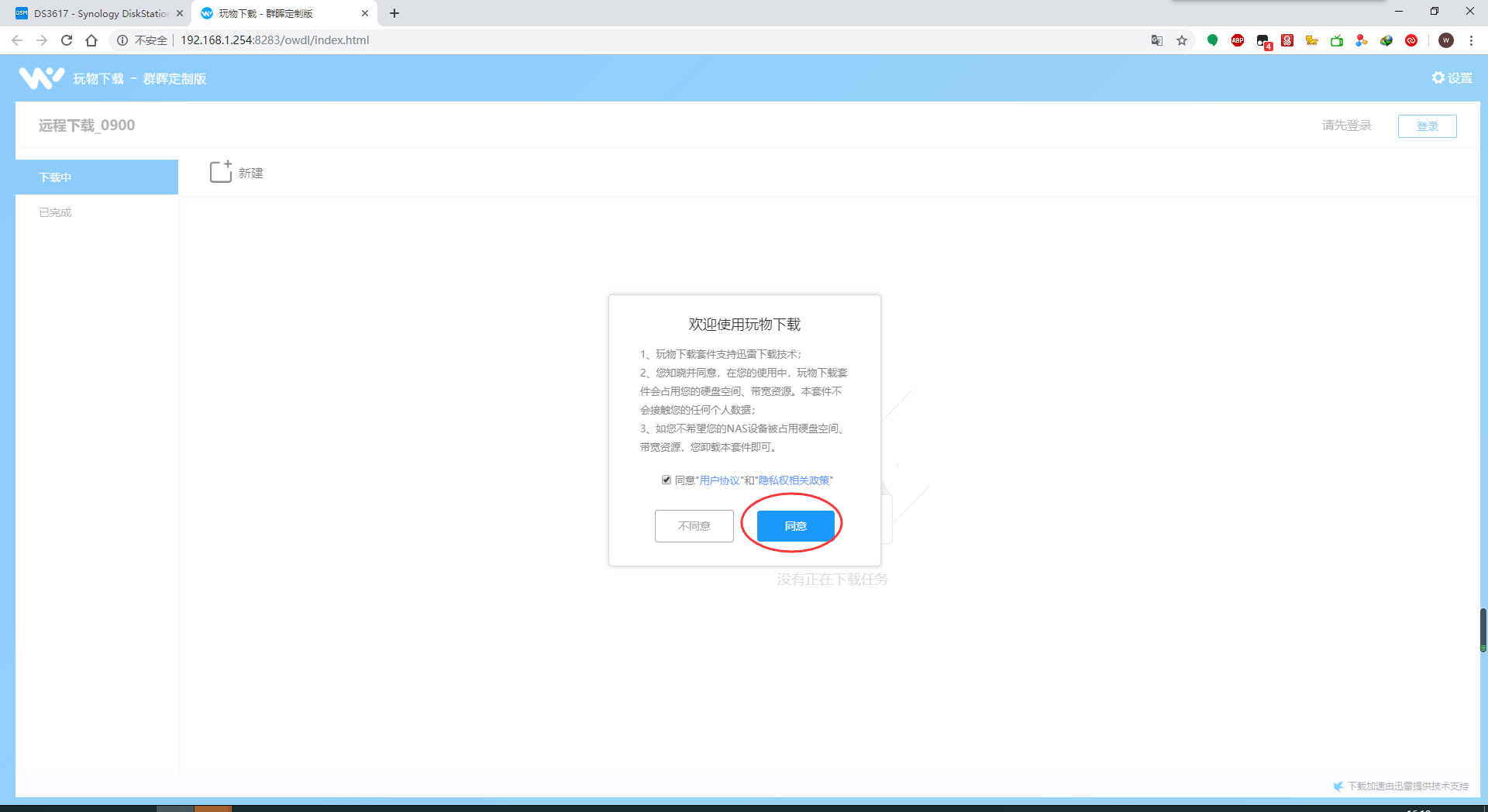The width and height of the screenshot is (1488, 812).
Task: Bookmark this page with the star icon
Action: 1182,40
